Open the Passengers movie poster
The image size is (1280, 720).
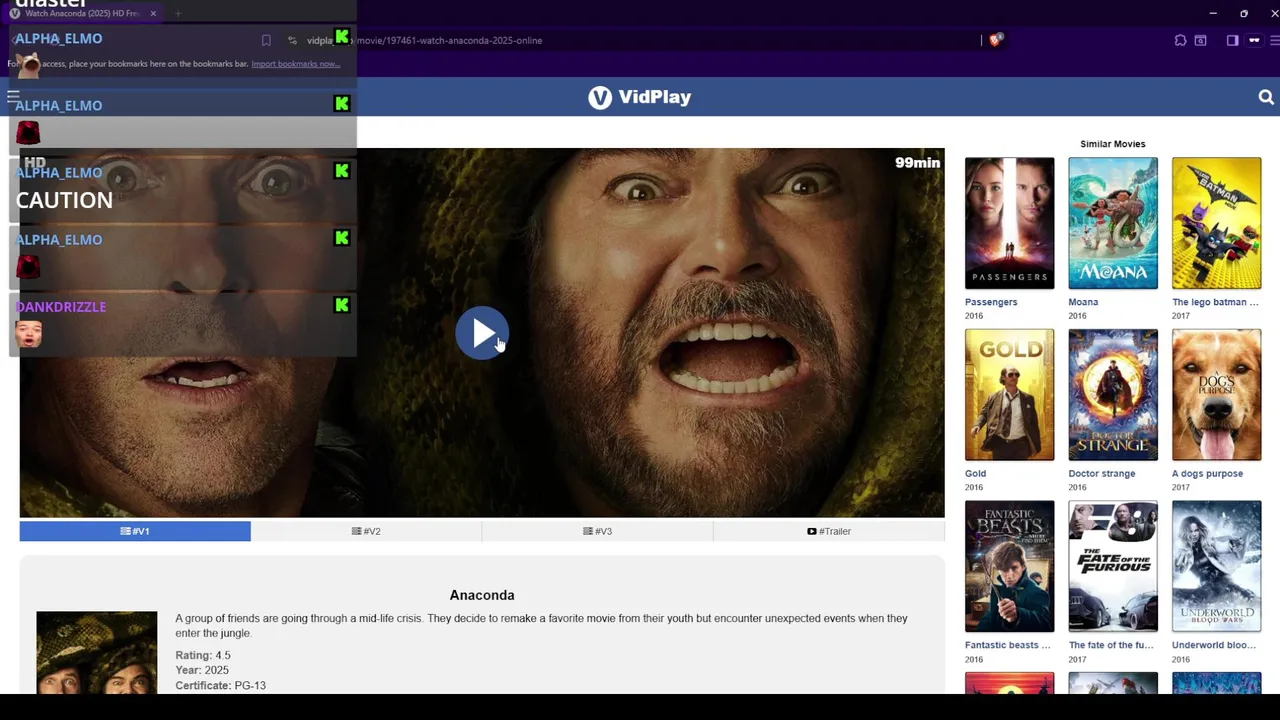1009,223
